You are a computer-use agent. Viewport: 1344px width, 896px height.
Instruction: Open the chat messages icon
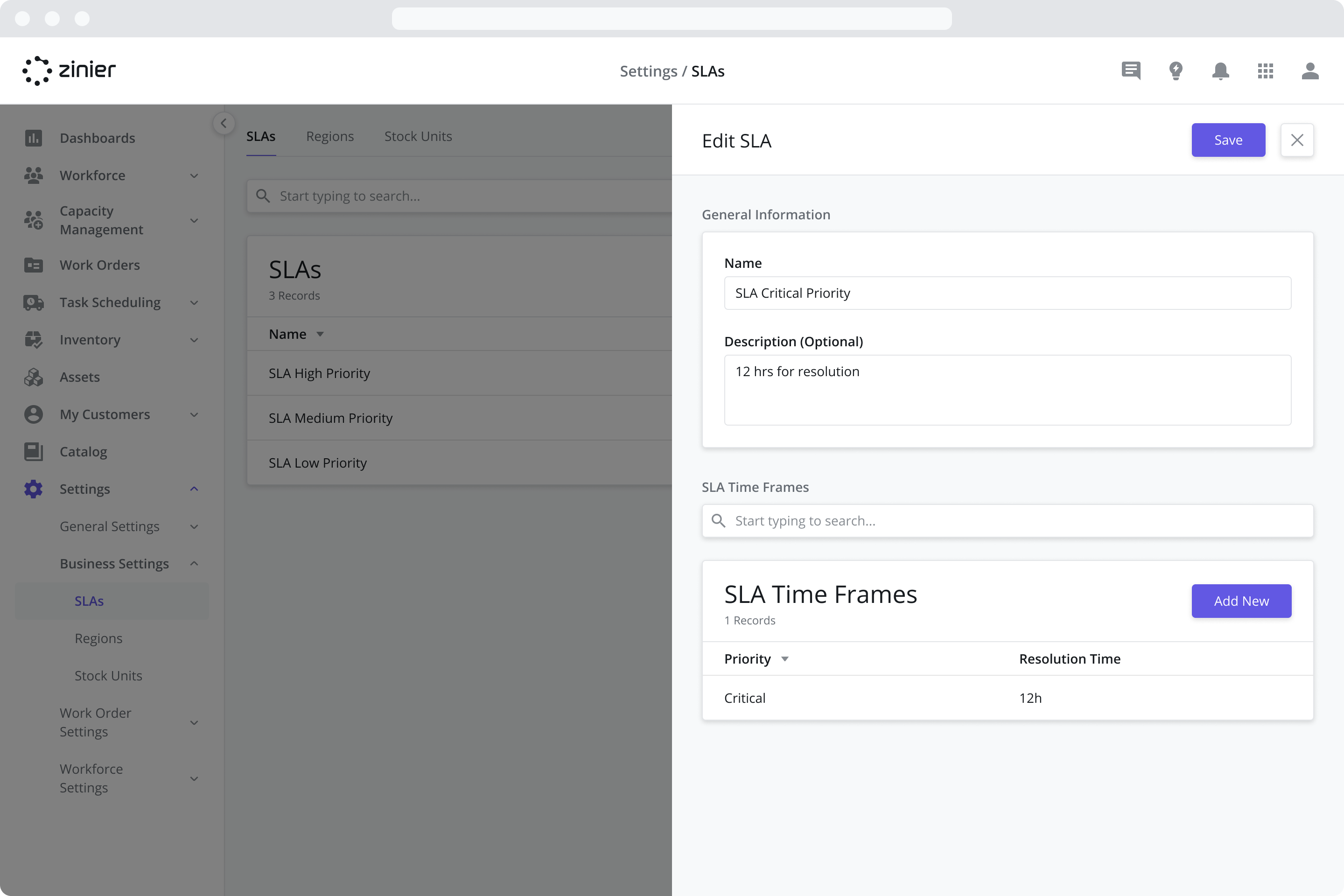click(1131, 71)
